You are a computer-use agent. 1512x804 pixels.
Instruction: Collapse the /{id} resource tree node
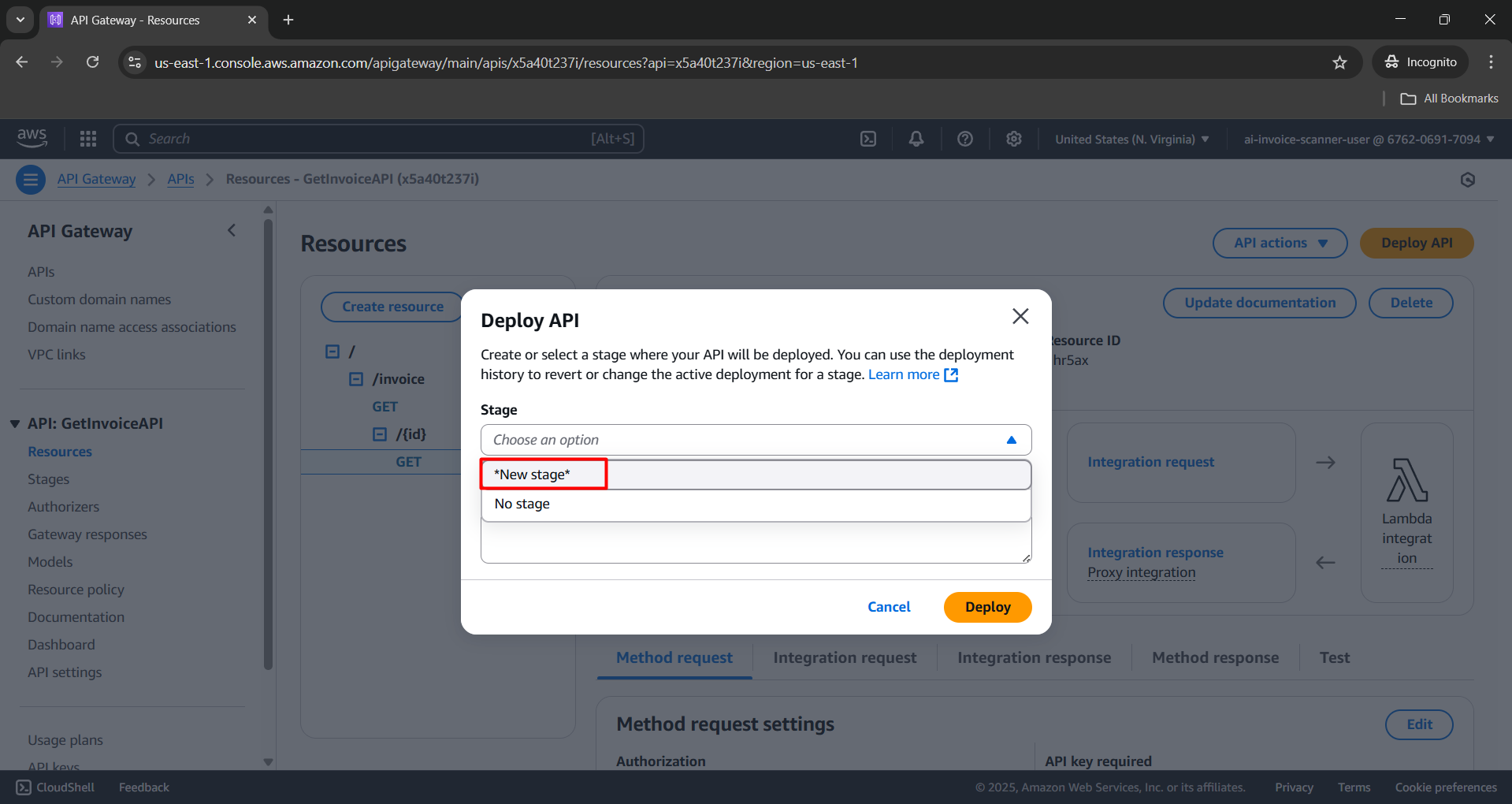click(380, 434)
